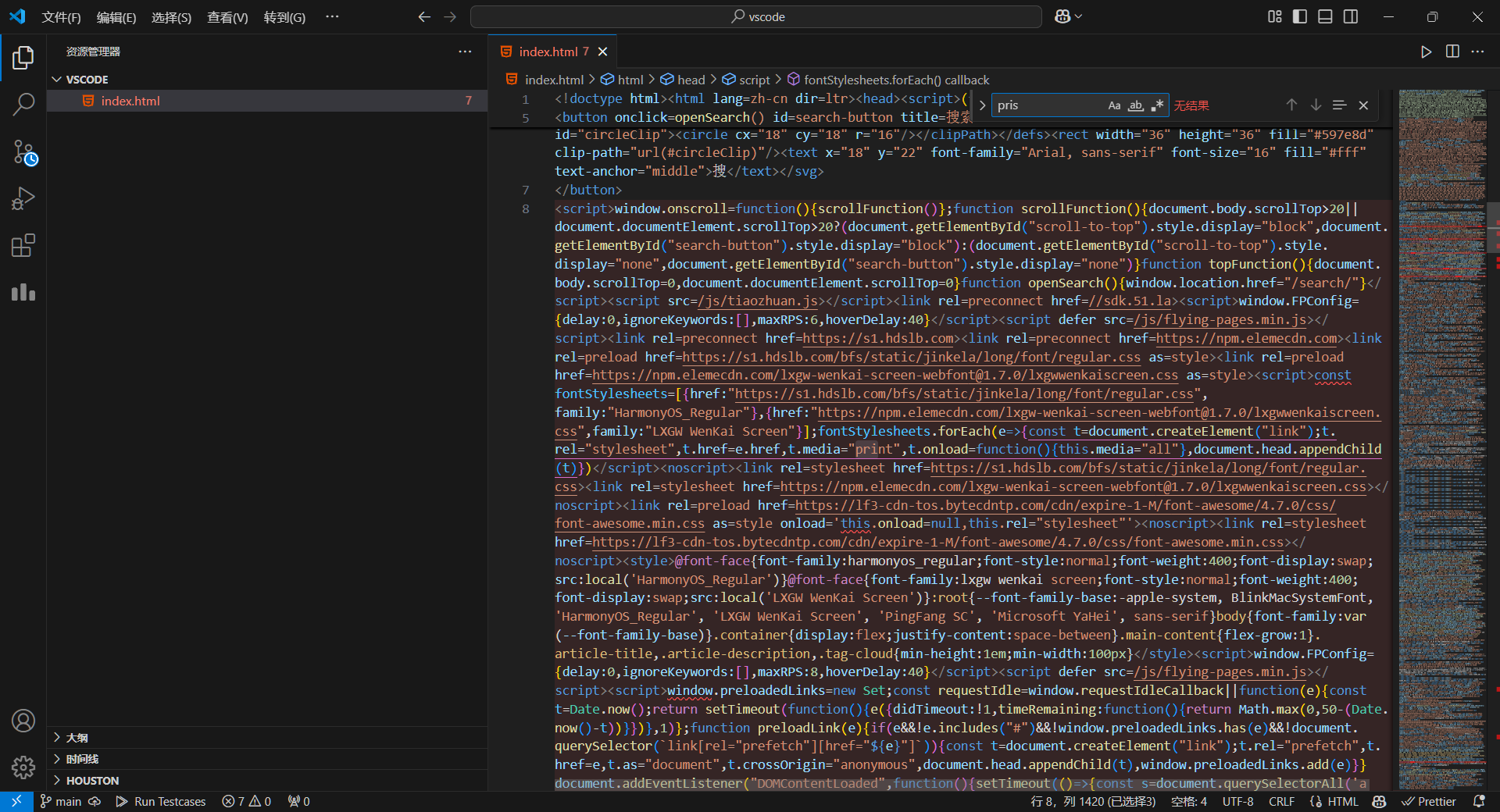This screenshot has width=1500, height=812.
Task: Toggle Match Case in the find widget
Action: 1114,105
